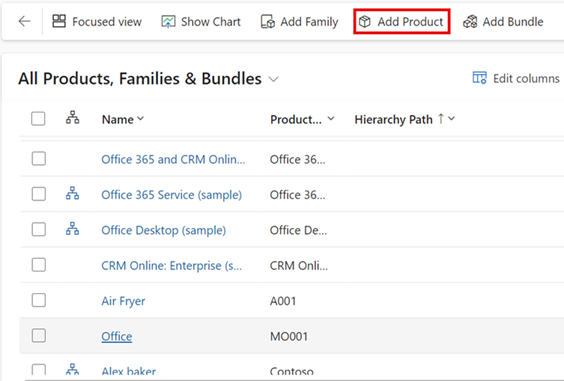Check the Alex baker row
This screenshot has width=564, height=381.
(x=38, y=369)
